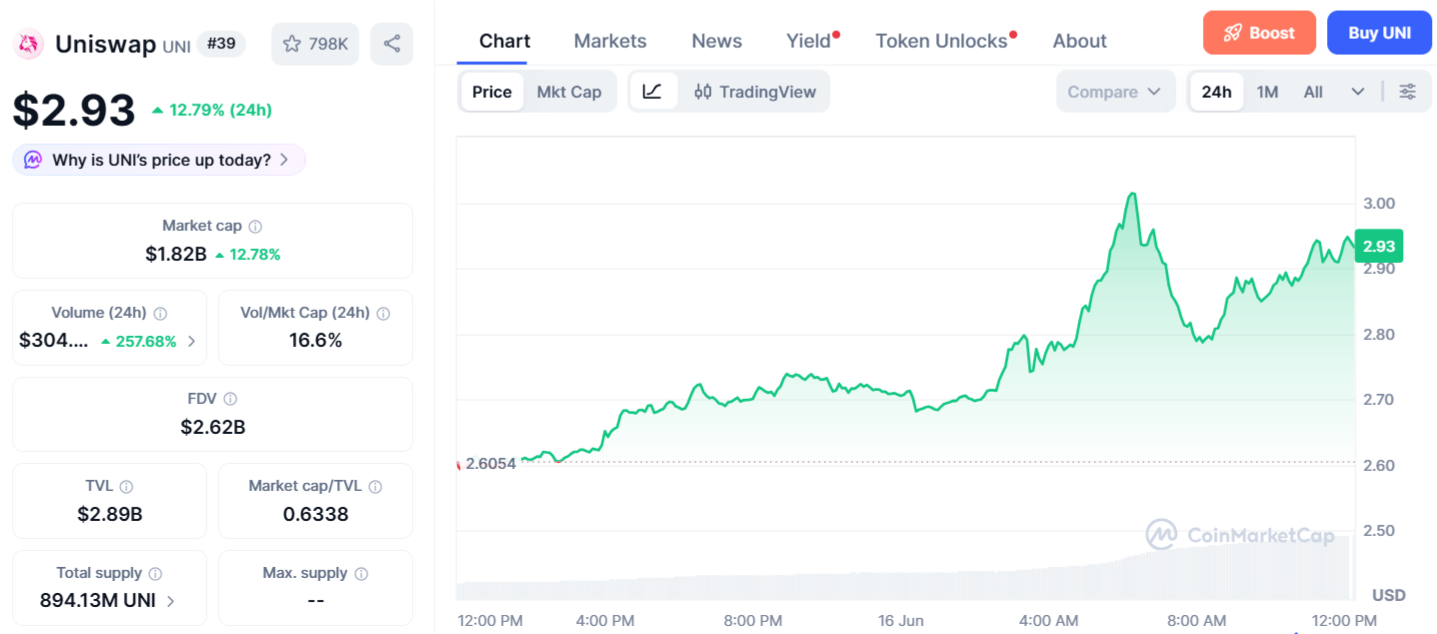Open the Yield tab
Image resolution: width=1437 pixels, height=634 pixels.
[x=809, y=41]
